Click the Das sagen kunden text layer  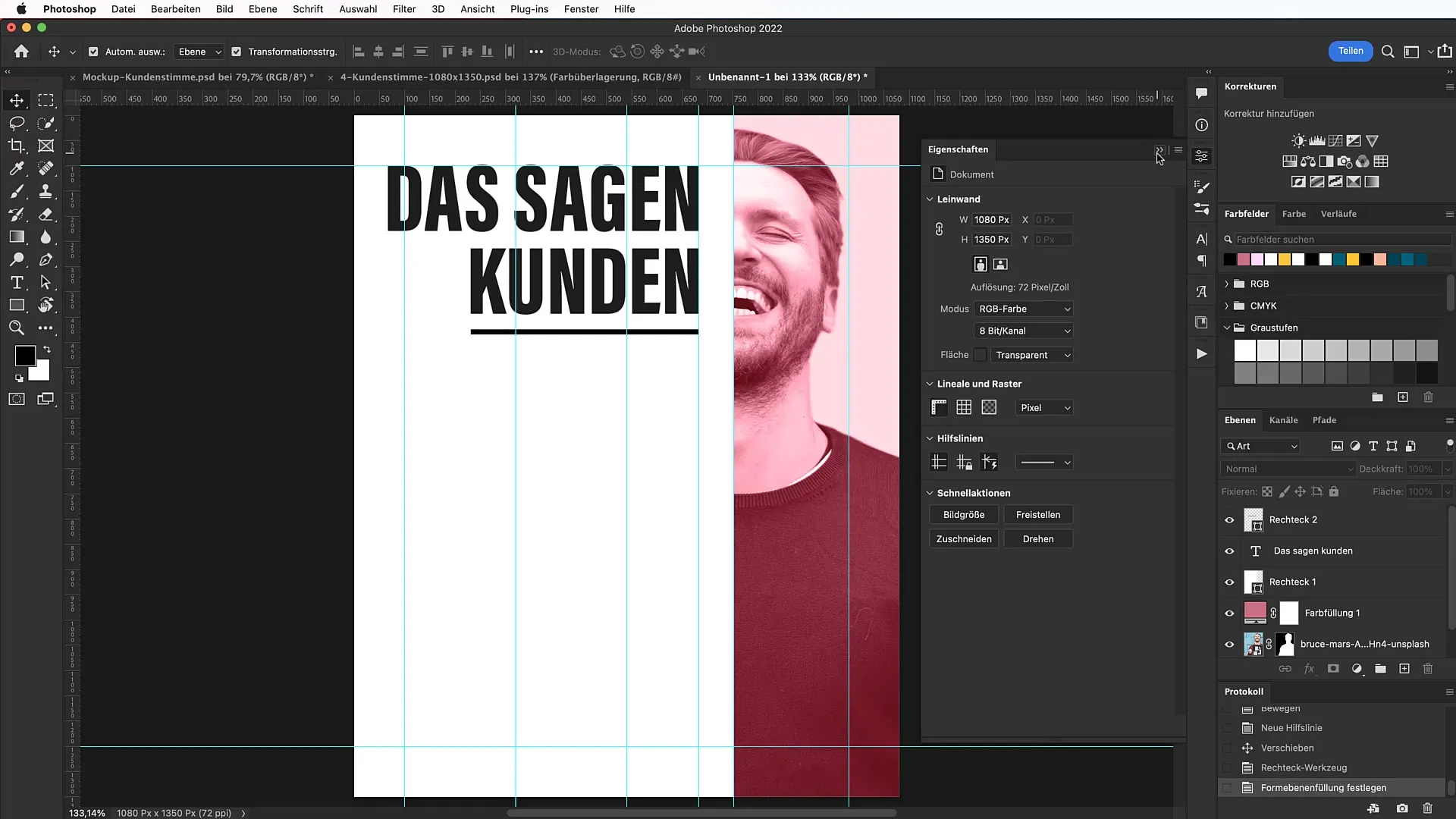click(1313, 550)
